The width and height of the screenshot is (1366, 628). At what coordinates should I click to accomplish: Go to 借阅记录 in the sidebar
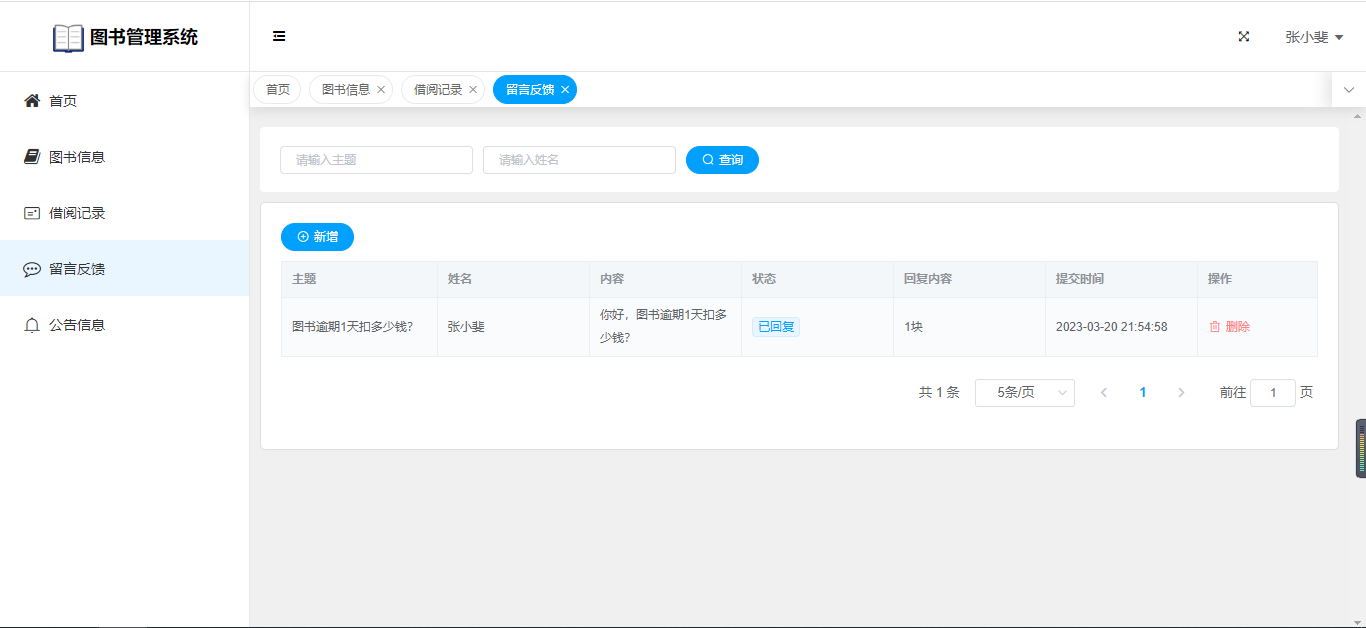[x=77, y=213]
